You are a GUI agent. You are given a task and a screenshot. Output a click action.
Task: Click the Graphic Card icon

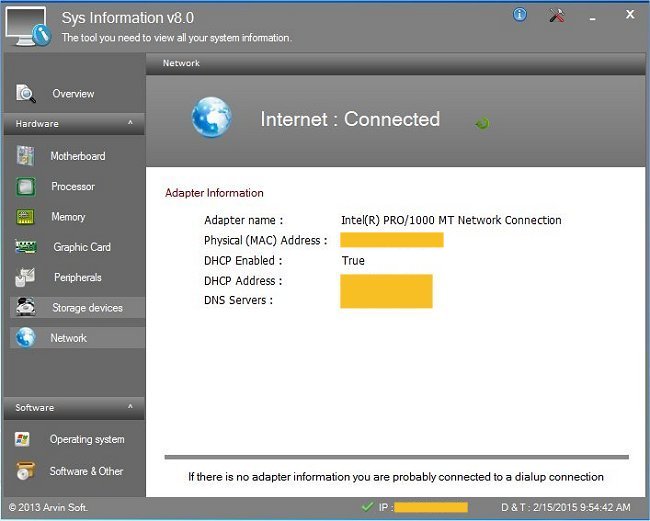26,247
